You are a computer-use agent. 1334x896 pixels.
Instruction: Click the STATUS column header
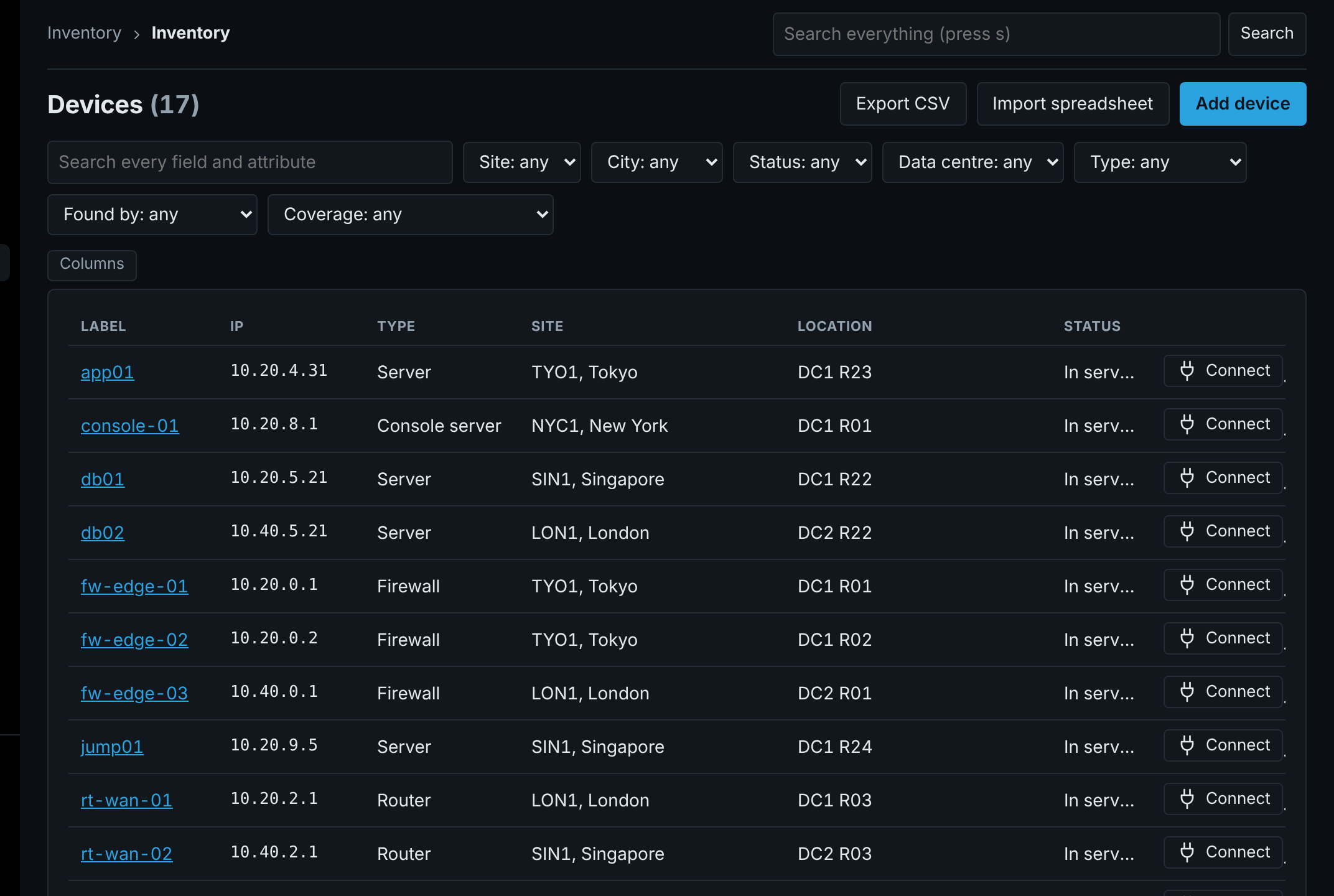[x=1092, y=326]
